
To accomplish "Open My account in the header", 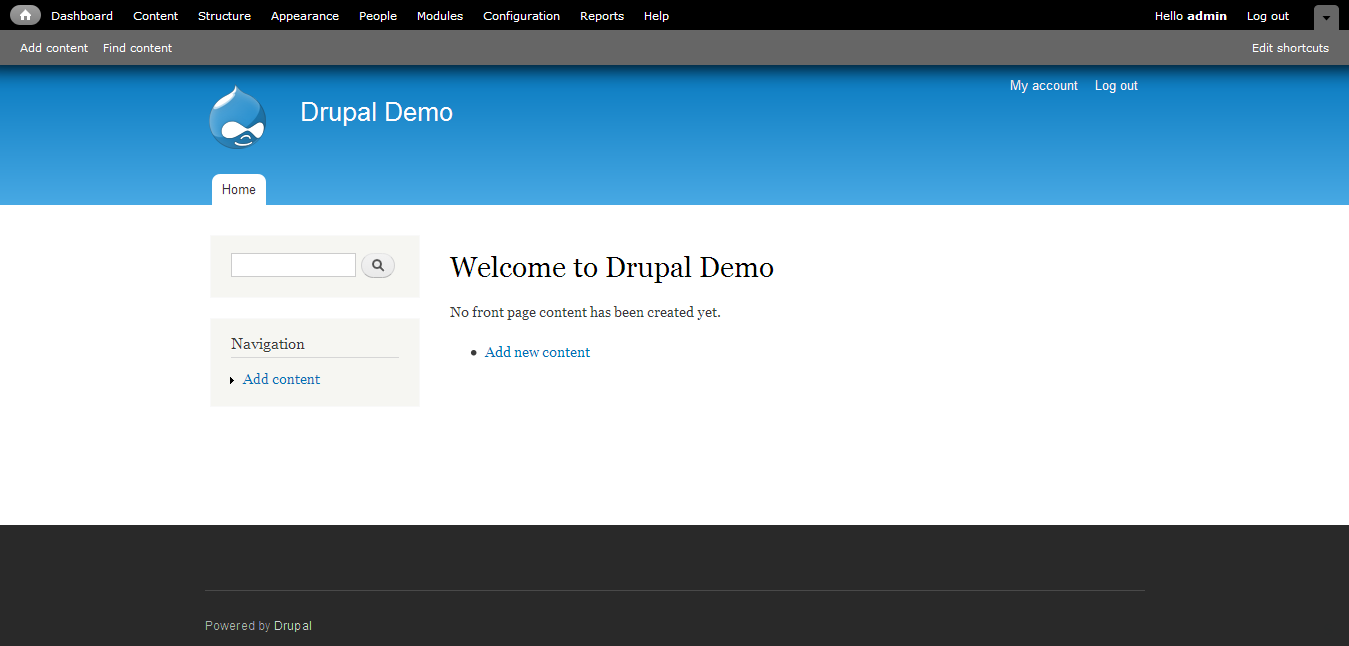I will (1044, 86).
